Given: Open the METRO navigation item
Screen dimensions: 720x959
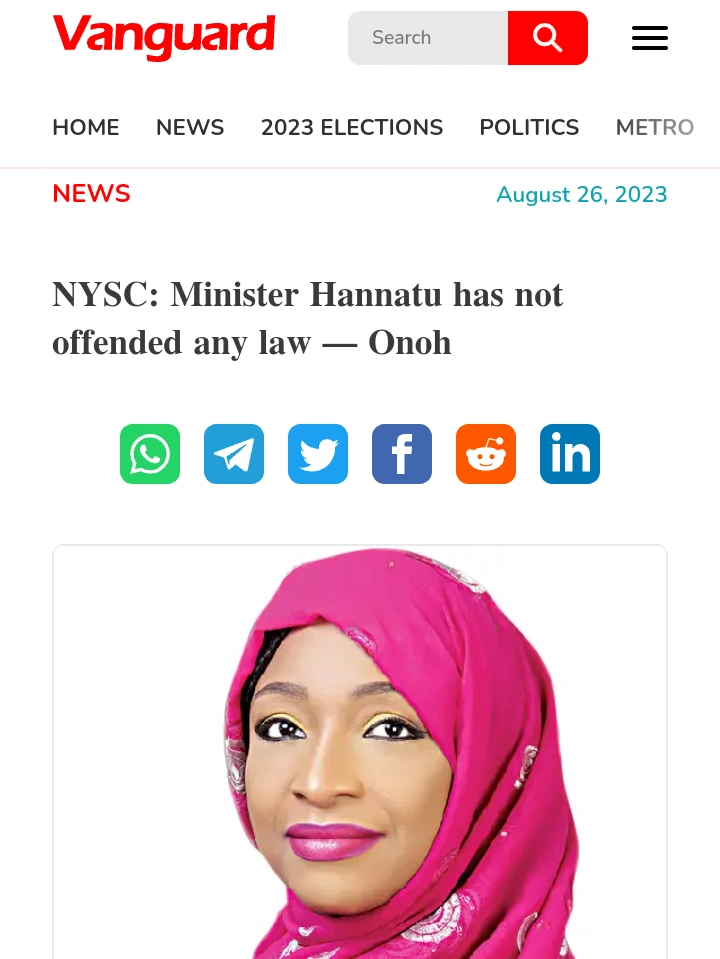Looking at the screenshot, I should (x=655, y=127).
